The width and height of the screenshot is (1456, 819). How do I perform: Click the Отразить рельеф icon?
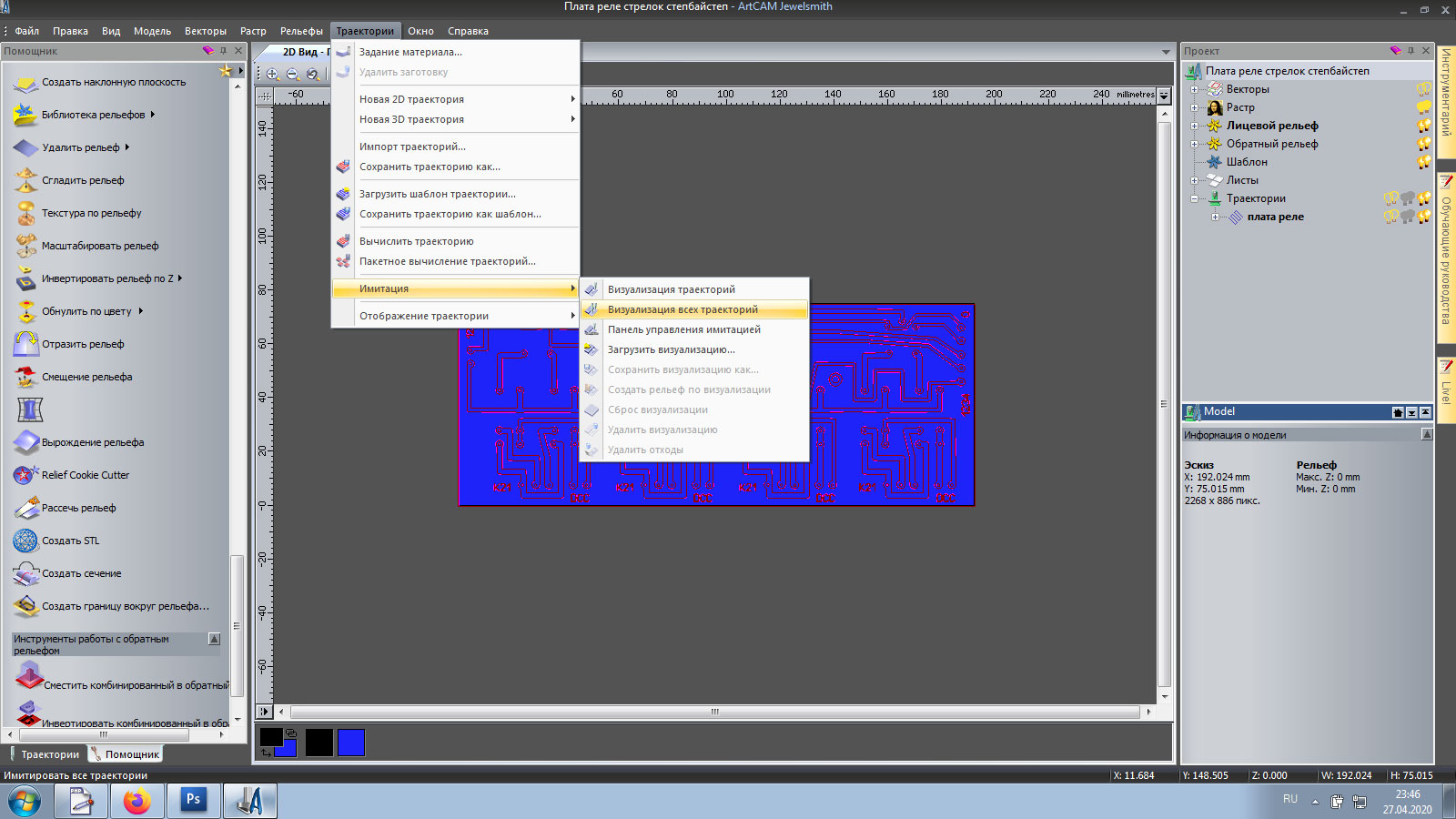pos(26,345)
